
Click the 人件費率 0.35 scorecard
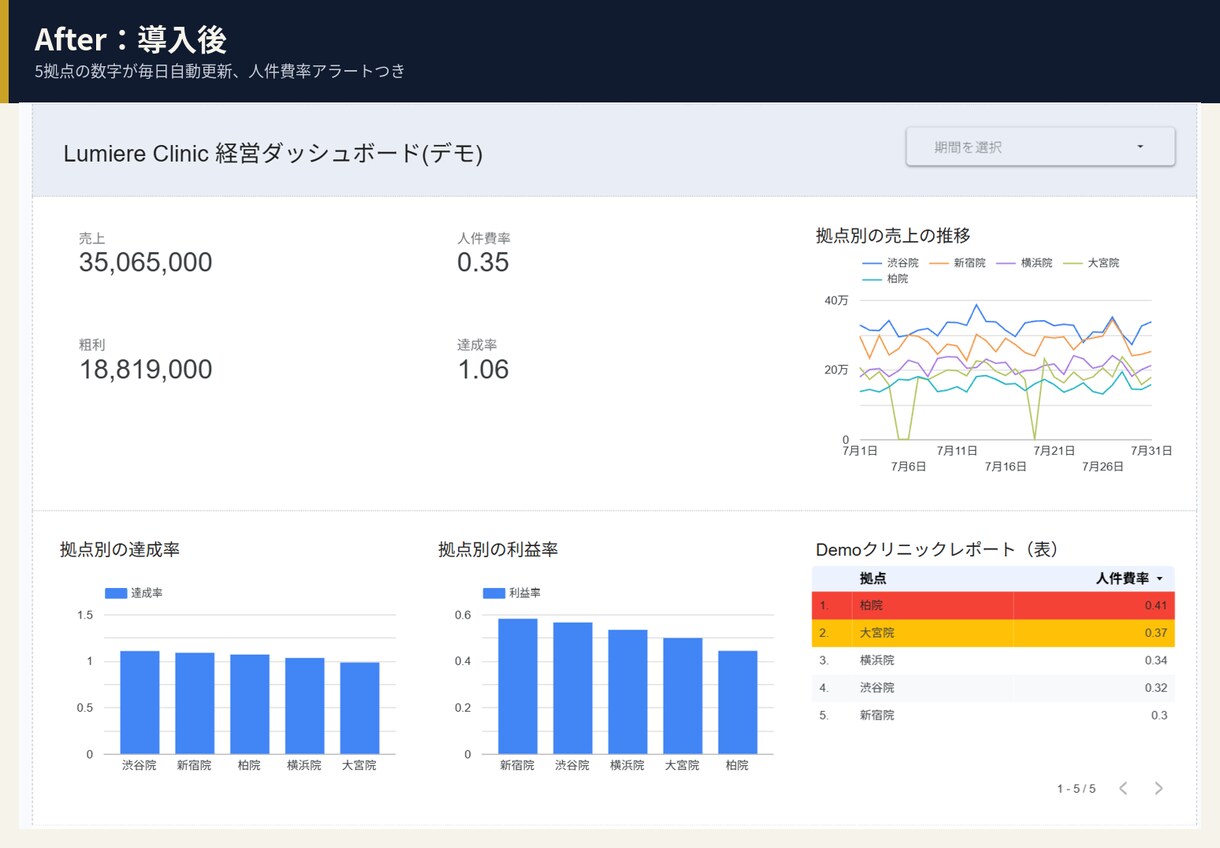pos(484,253)
